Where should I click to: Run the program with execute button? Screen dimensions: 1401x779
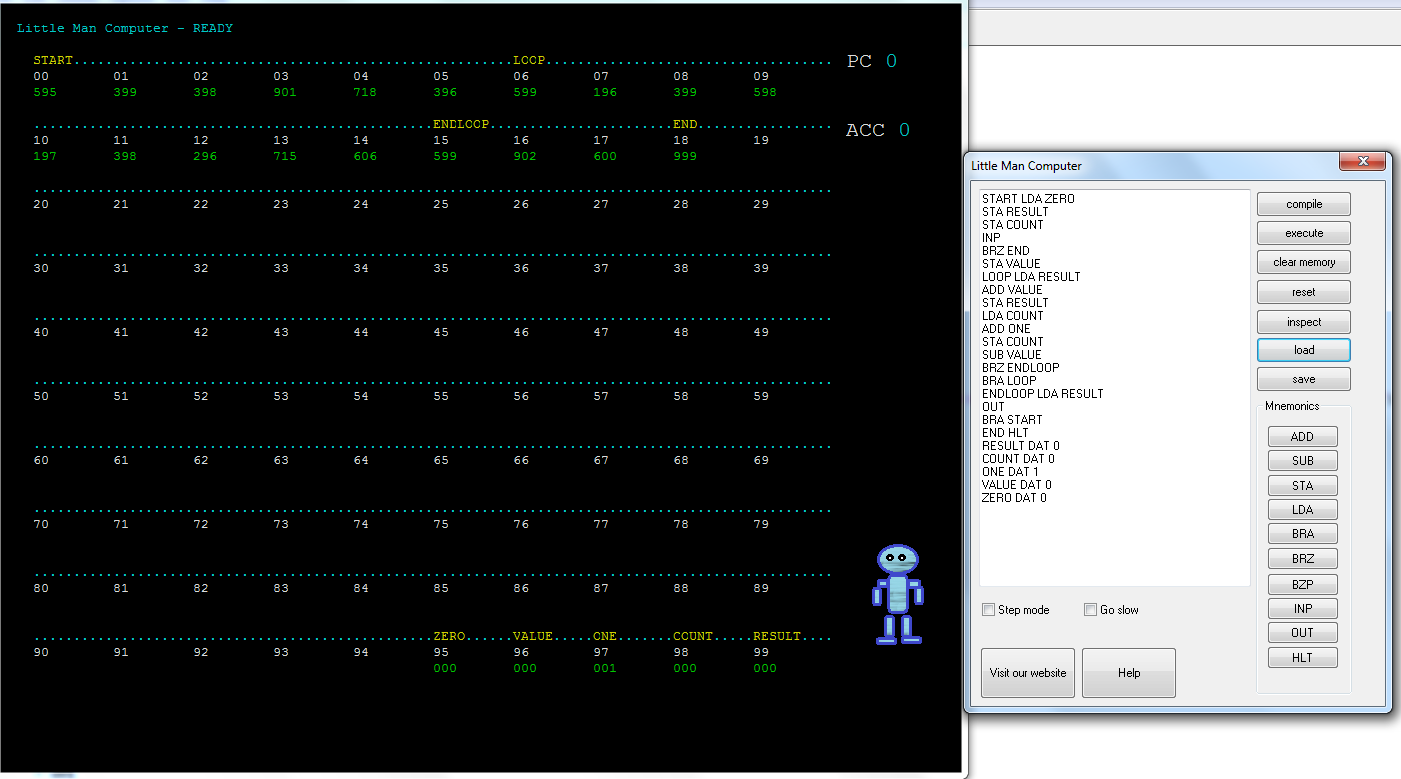(x=1304, y=233)
